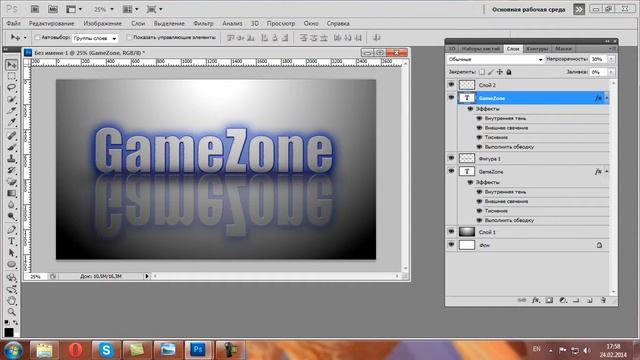Select the Blur tool
640x360 pixels.
click(x=11, y=204)
